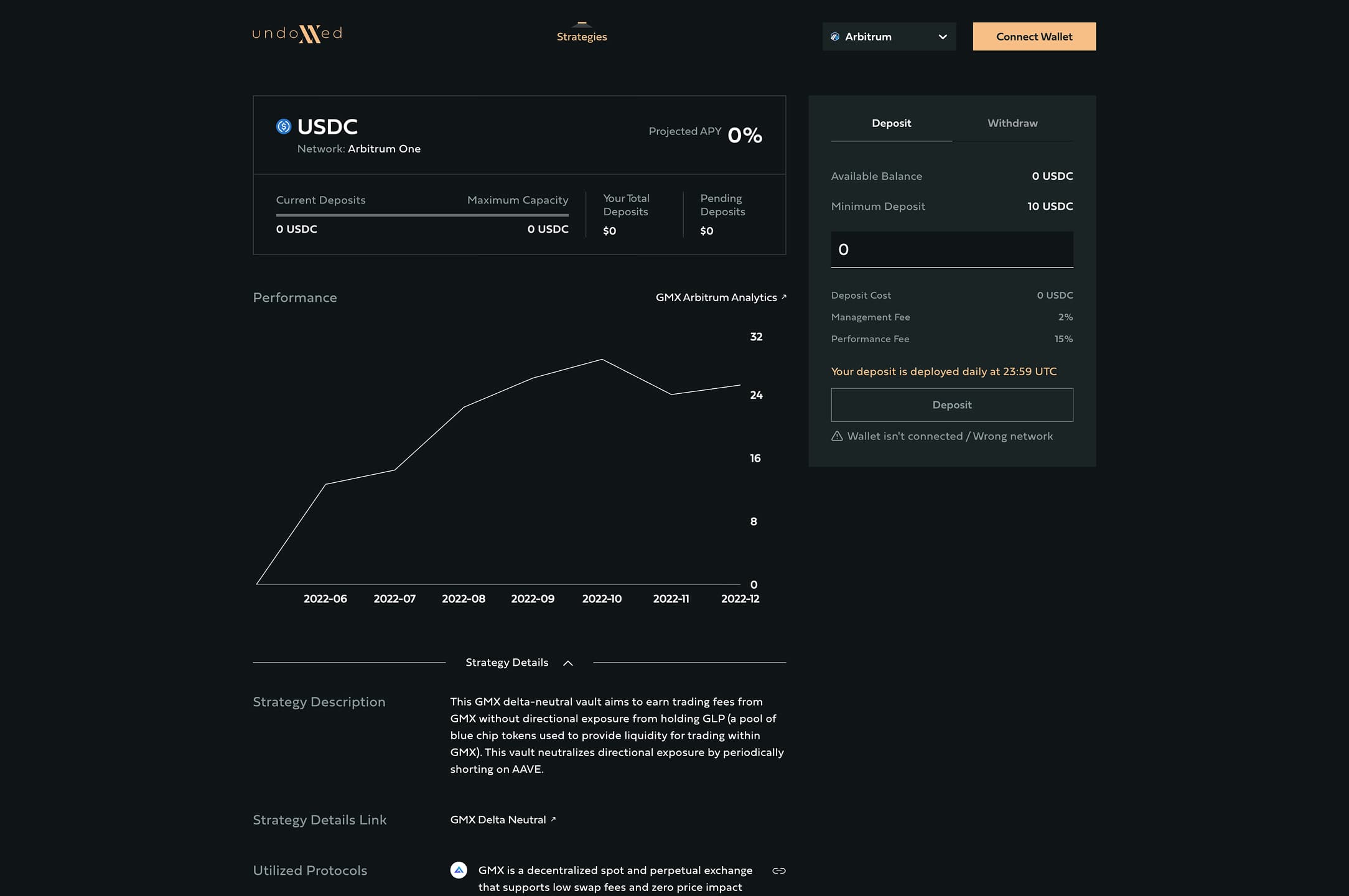
Task: Click the Your Total Deposits $0 value
Action: (610, 231)
